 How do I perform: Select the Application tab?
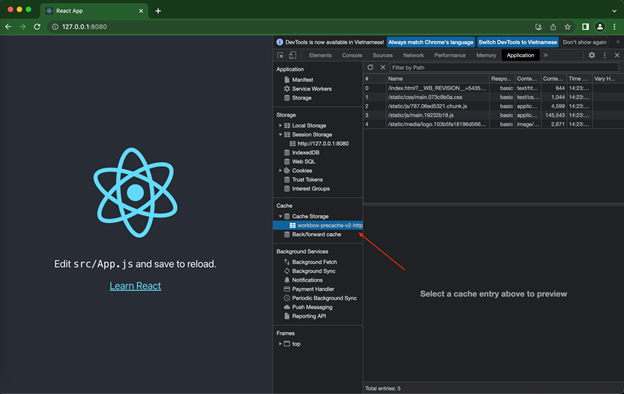click(x=521, y=55)
